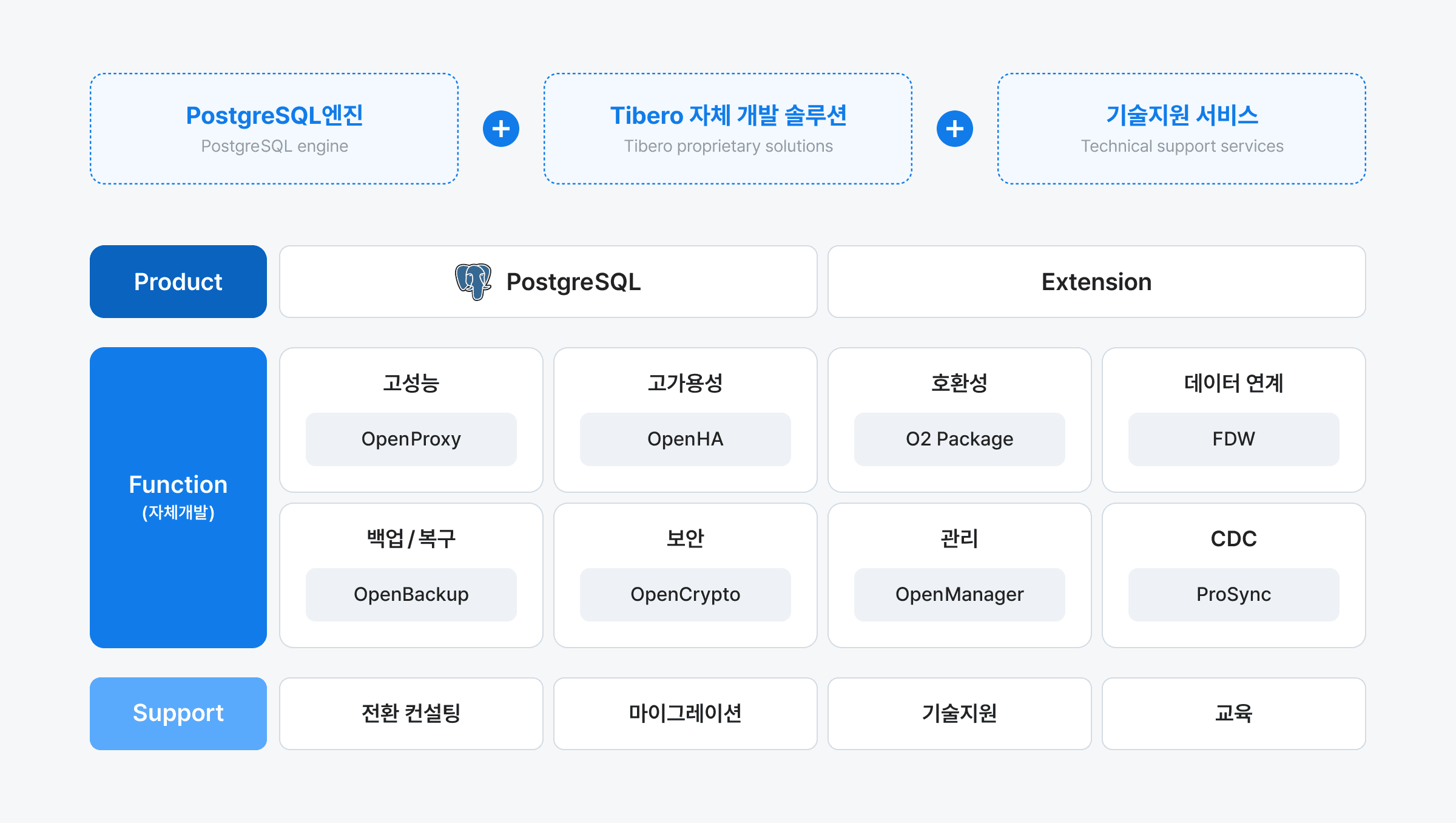Choose the FDW item

coord(1233,439)
